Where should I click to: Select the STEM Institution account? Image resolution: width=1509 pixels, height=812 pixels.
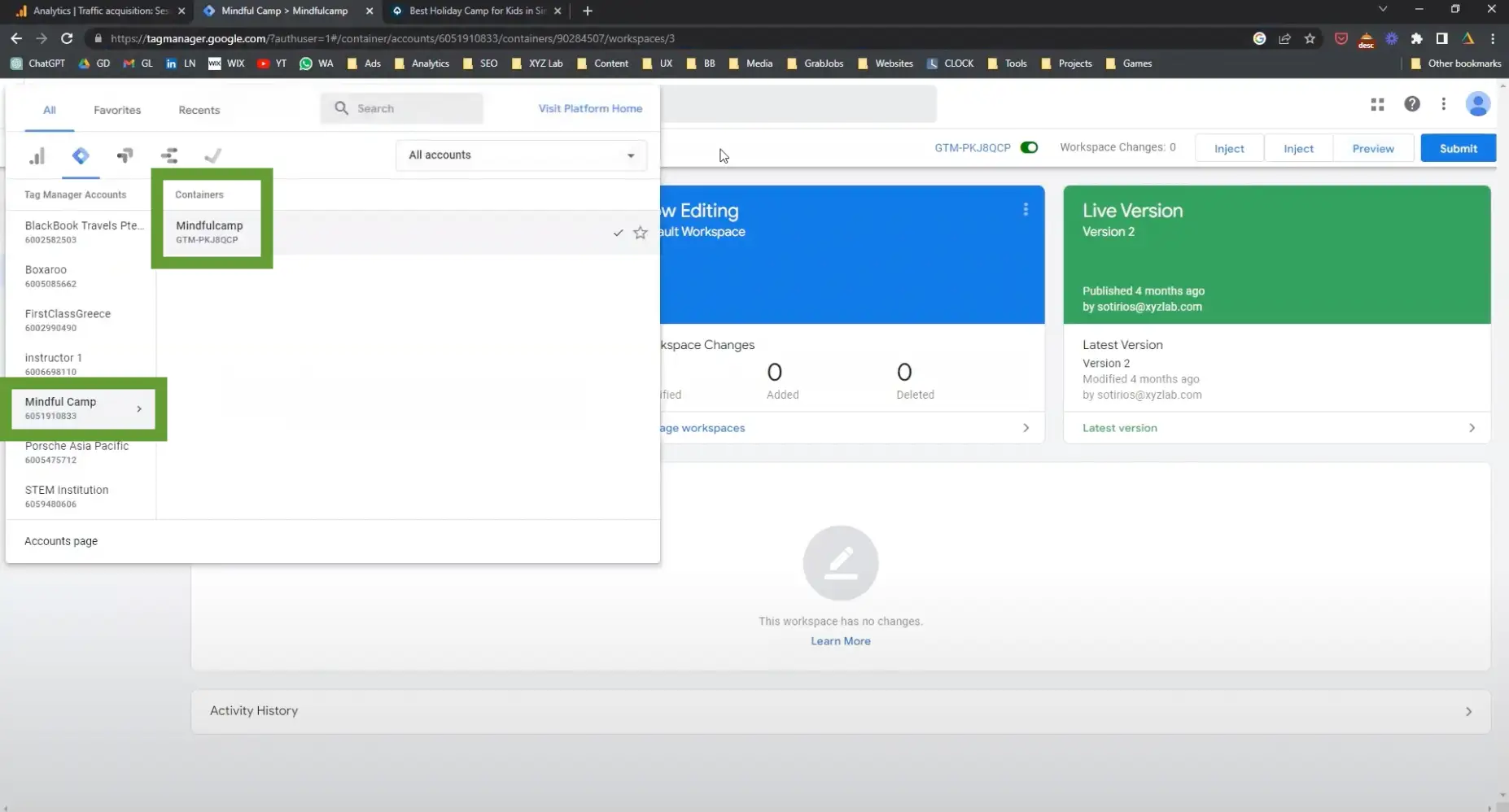67,496
